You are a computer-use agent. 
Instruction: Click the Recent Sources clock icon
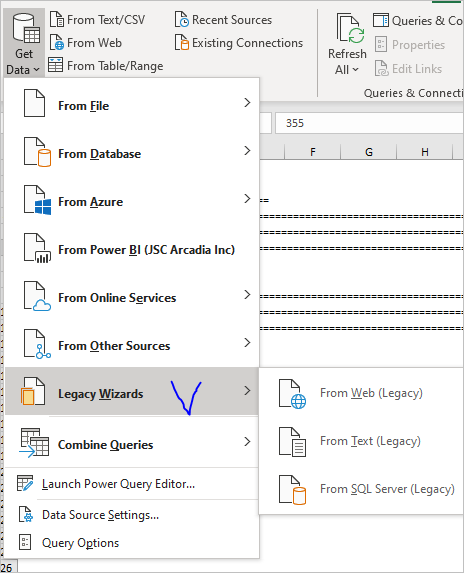tap(182, 19)
